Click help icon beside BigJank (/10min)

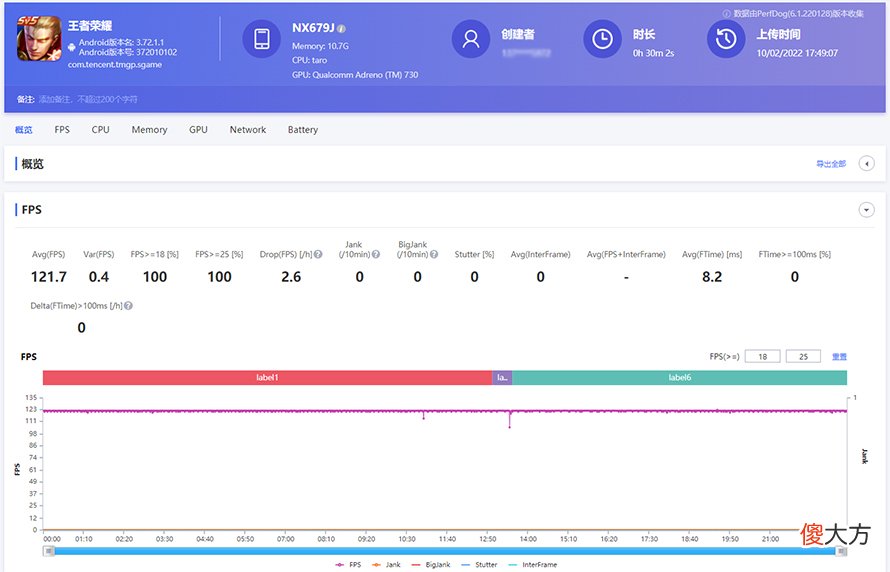pos(434,254)
